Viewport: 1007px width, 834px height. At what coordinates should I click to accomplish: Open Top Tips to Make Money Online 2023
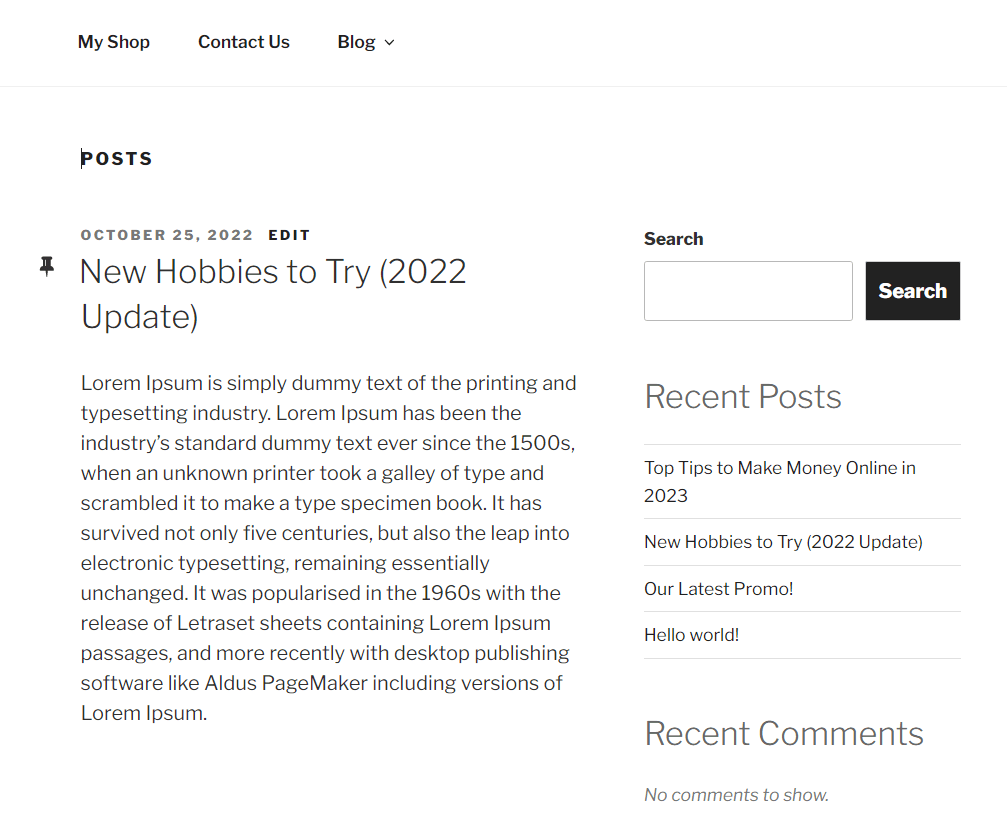(x=779, y=481)
